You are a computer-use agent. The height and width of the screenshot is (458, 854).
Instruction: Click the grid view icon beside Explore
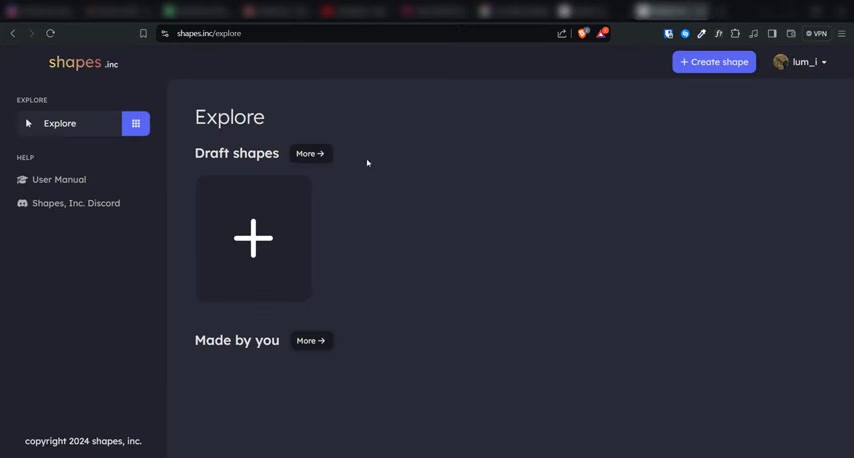pyautogui.click(x=136, y=124)
